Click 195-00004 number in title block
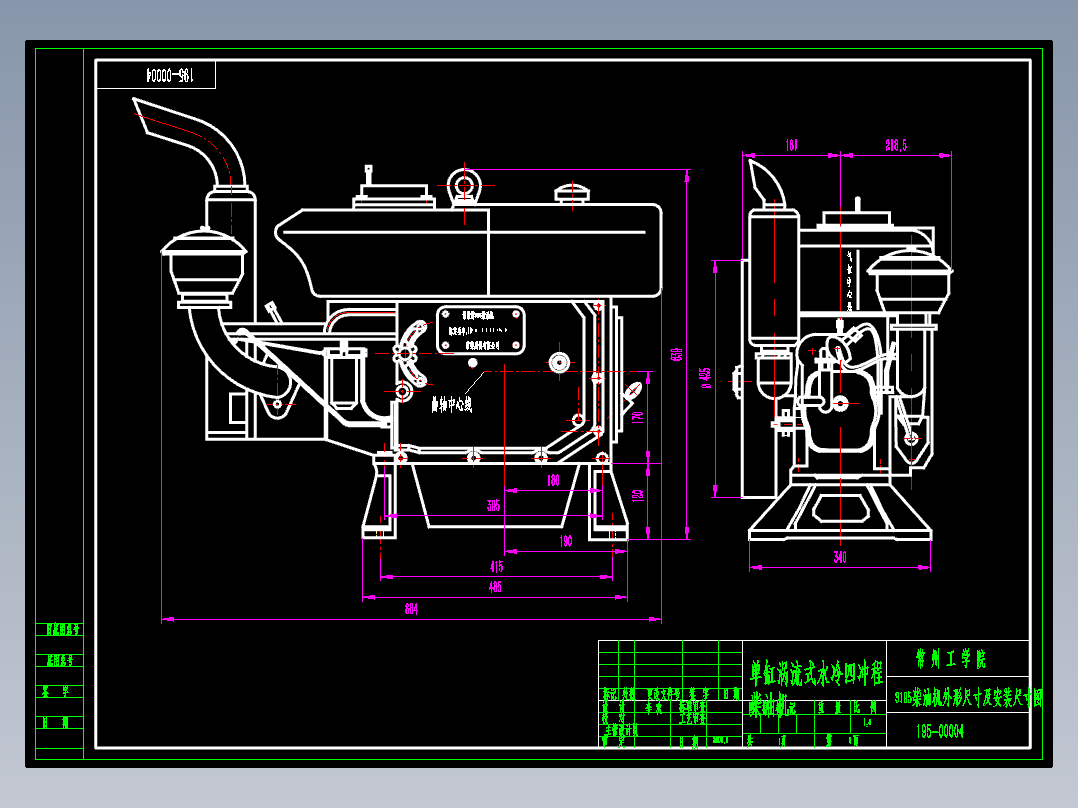 point(939,731)
